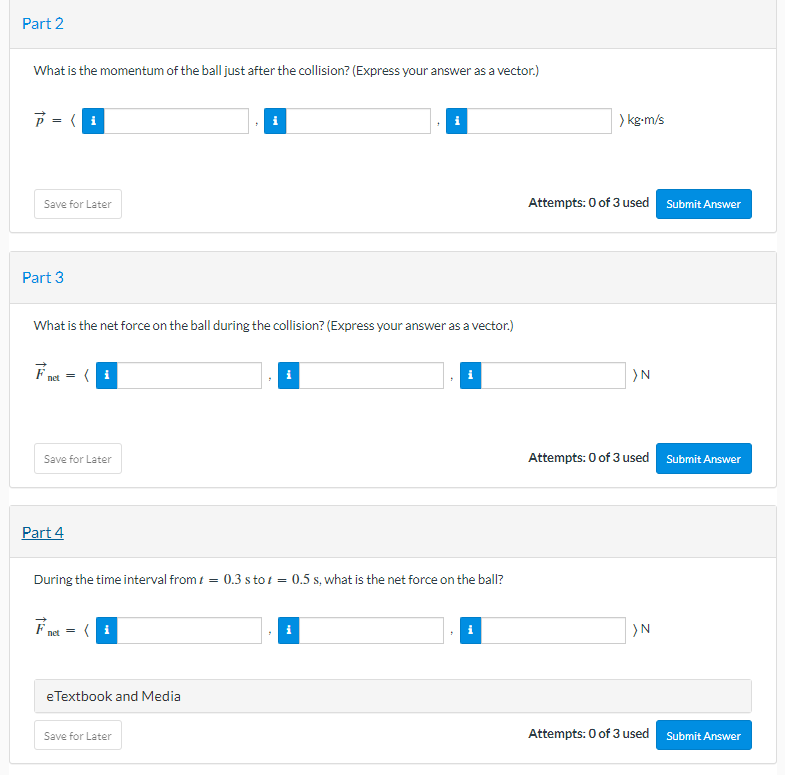Click info icon for Part 3 second component

coord(288,375)
